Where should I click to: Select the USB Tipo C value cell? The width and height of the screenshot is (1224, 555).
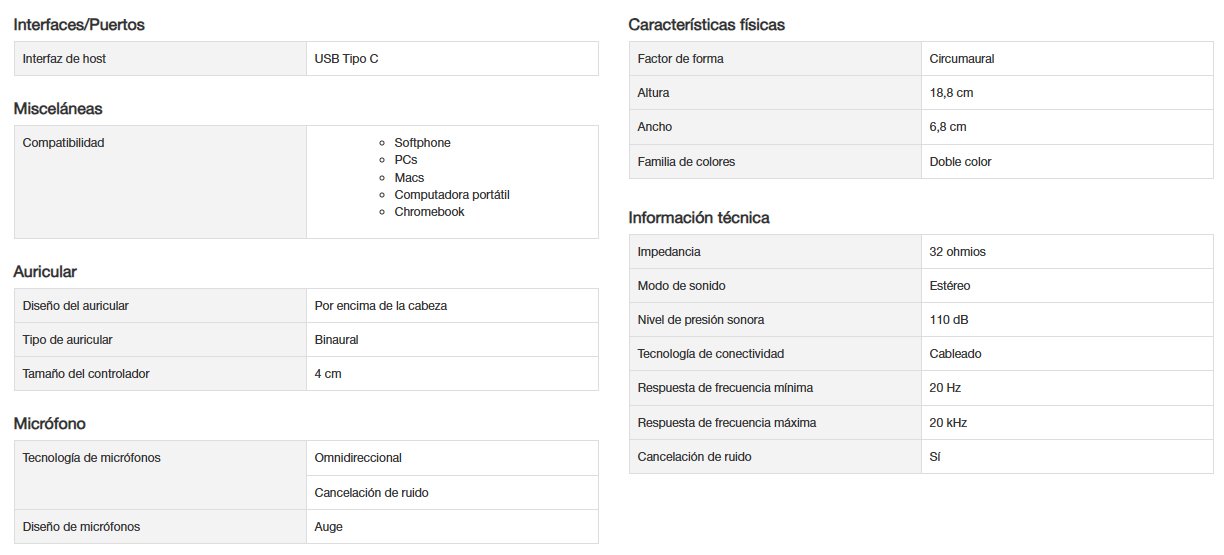(452, 59)
